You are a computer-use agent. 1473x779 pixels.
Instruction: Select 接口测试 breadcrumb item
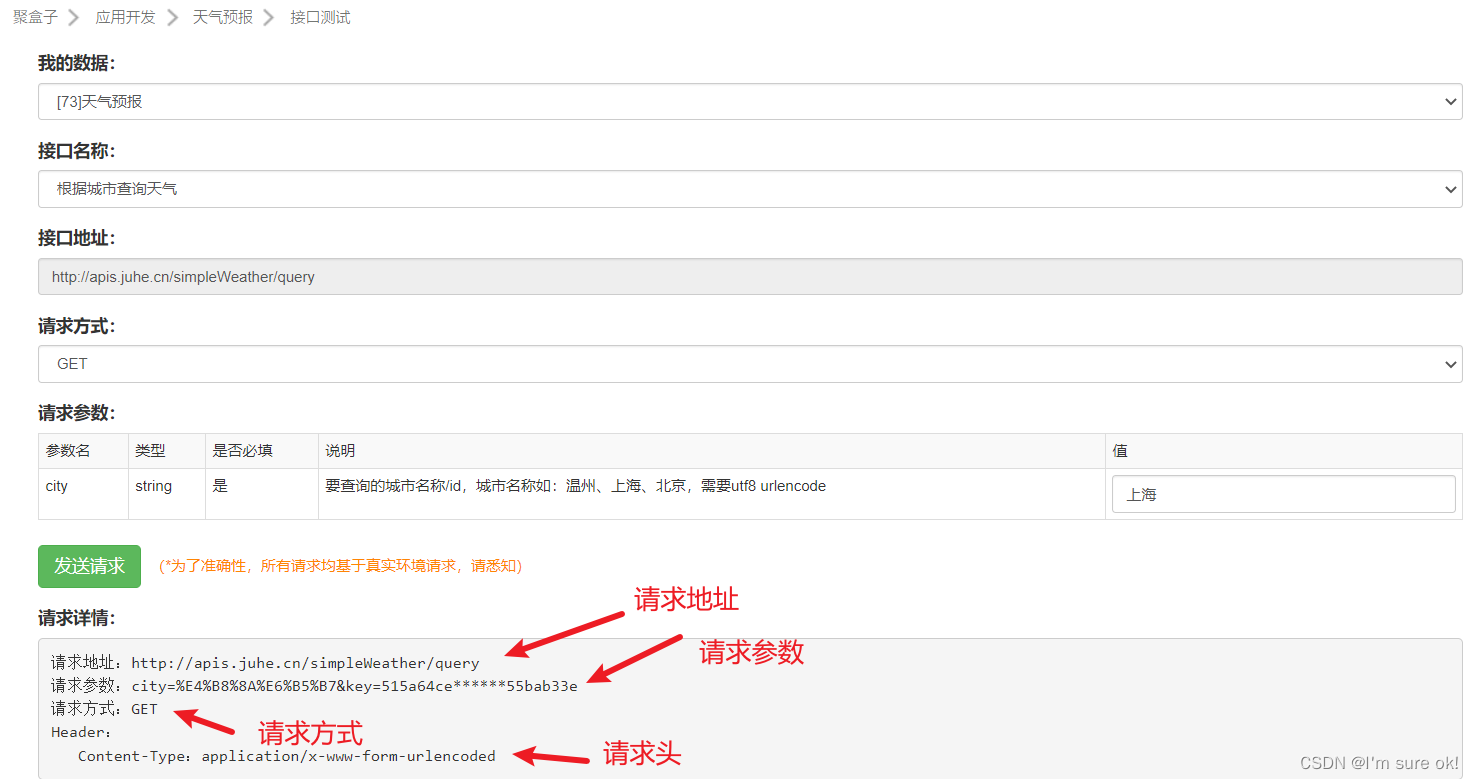point(320,17)
